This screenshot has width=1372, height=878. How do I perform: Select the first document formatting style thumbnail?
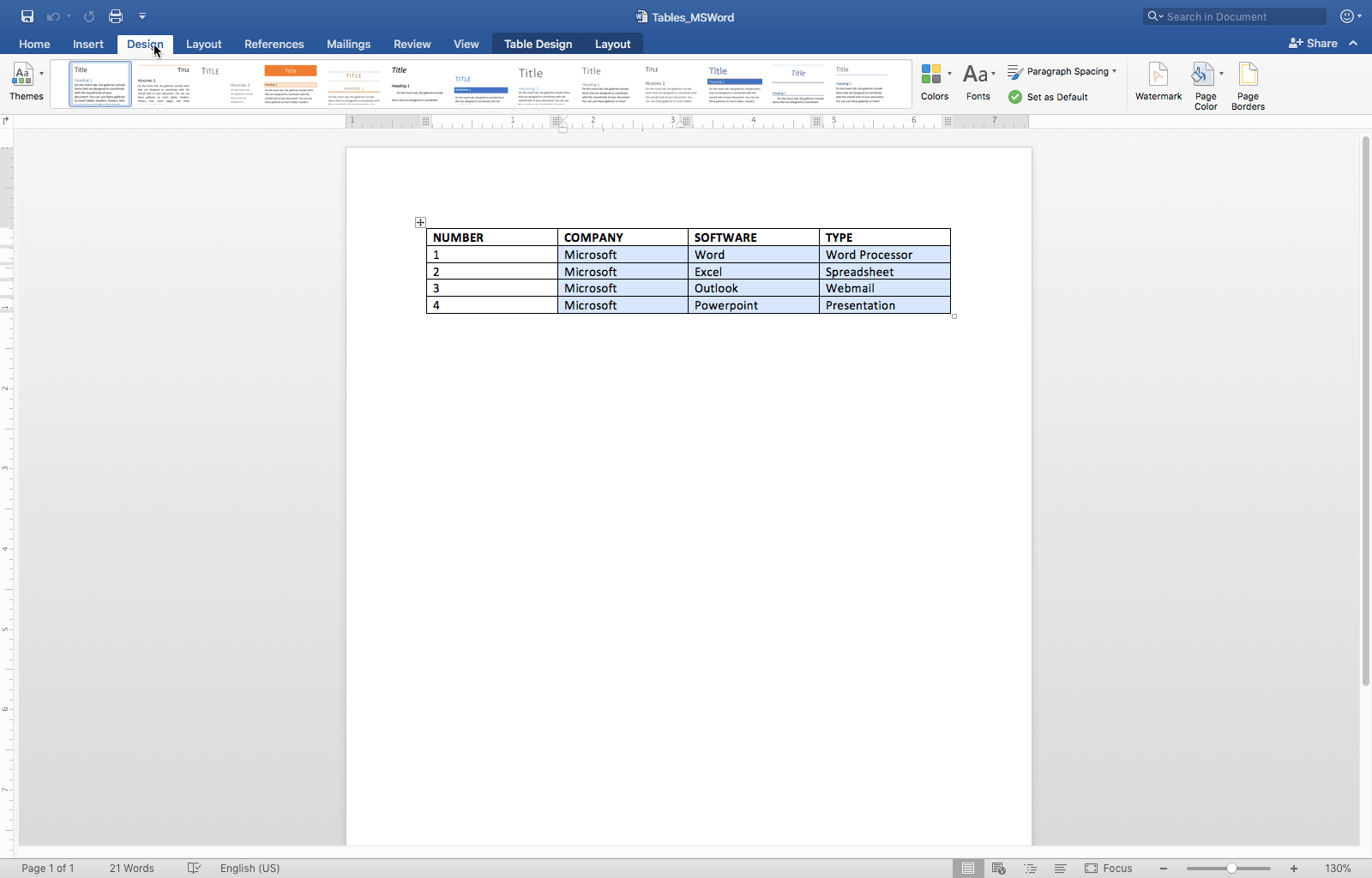pos(100,84)
